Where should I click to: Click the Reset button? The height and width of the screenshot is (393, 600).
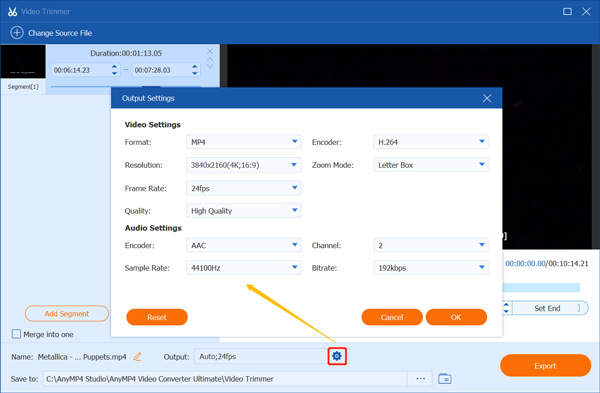point(157,317)
